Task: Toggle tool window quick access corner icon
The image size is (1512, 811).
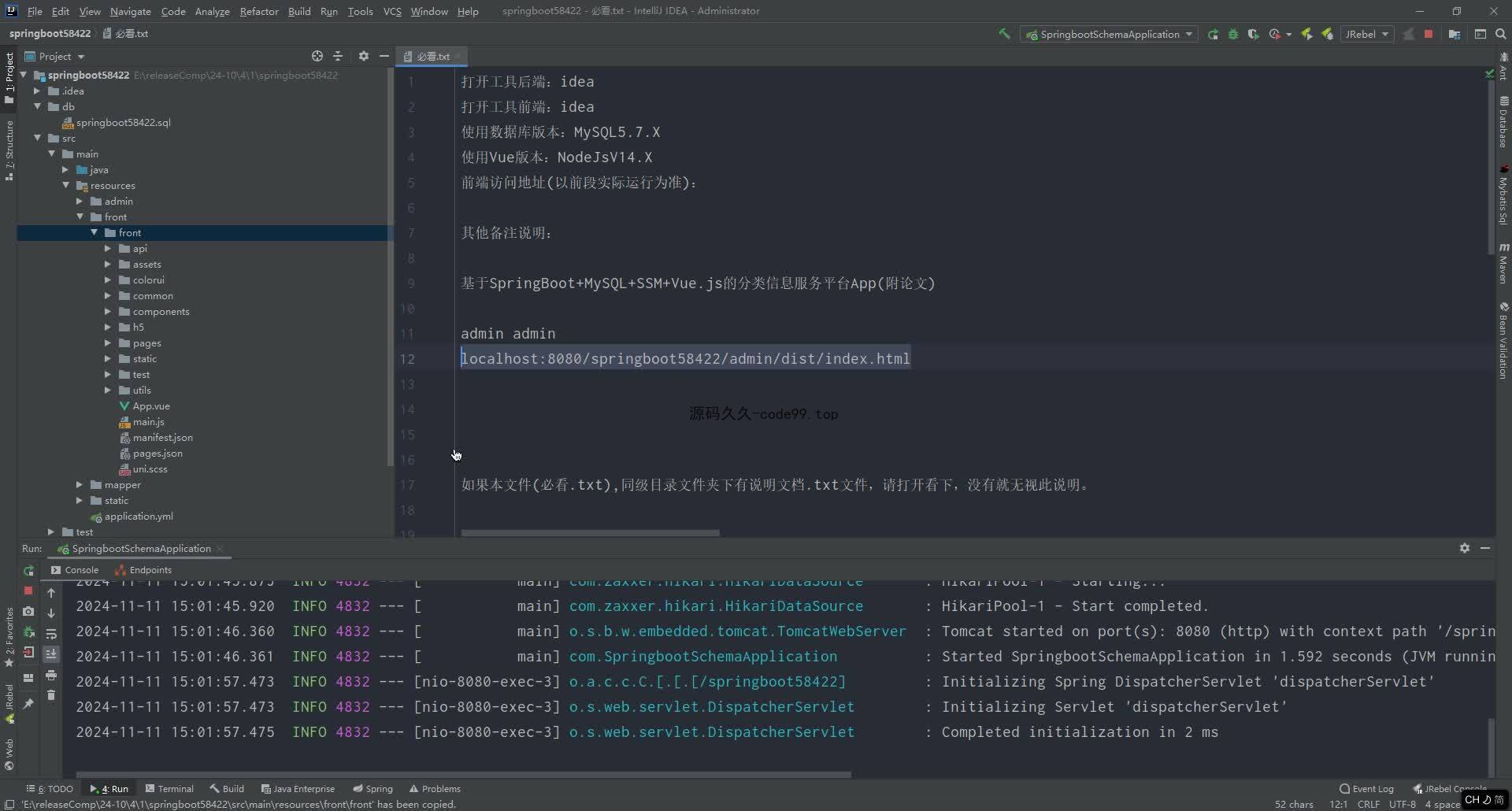Action: pyautogui.click(x=9, y=804)
